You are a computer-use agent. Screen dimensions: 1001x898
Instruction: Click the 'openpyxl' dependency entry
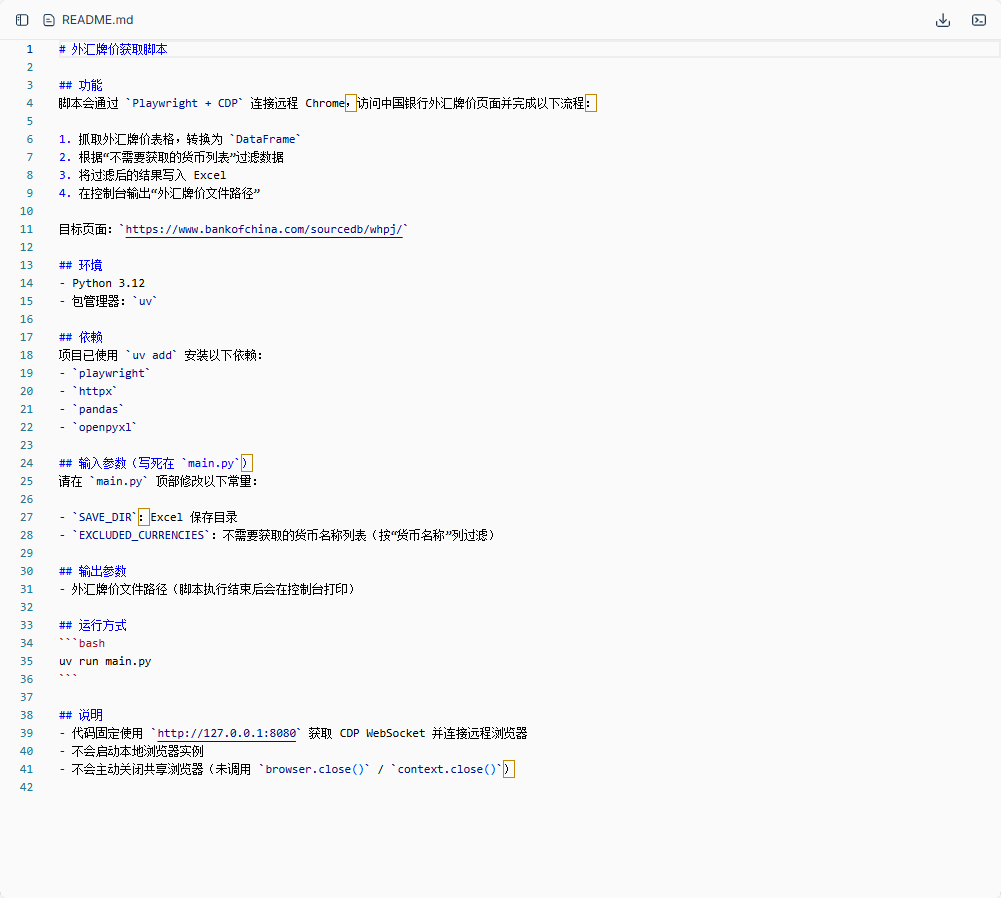105,427
